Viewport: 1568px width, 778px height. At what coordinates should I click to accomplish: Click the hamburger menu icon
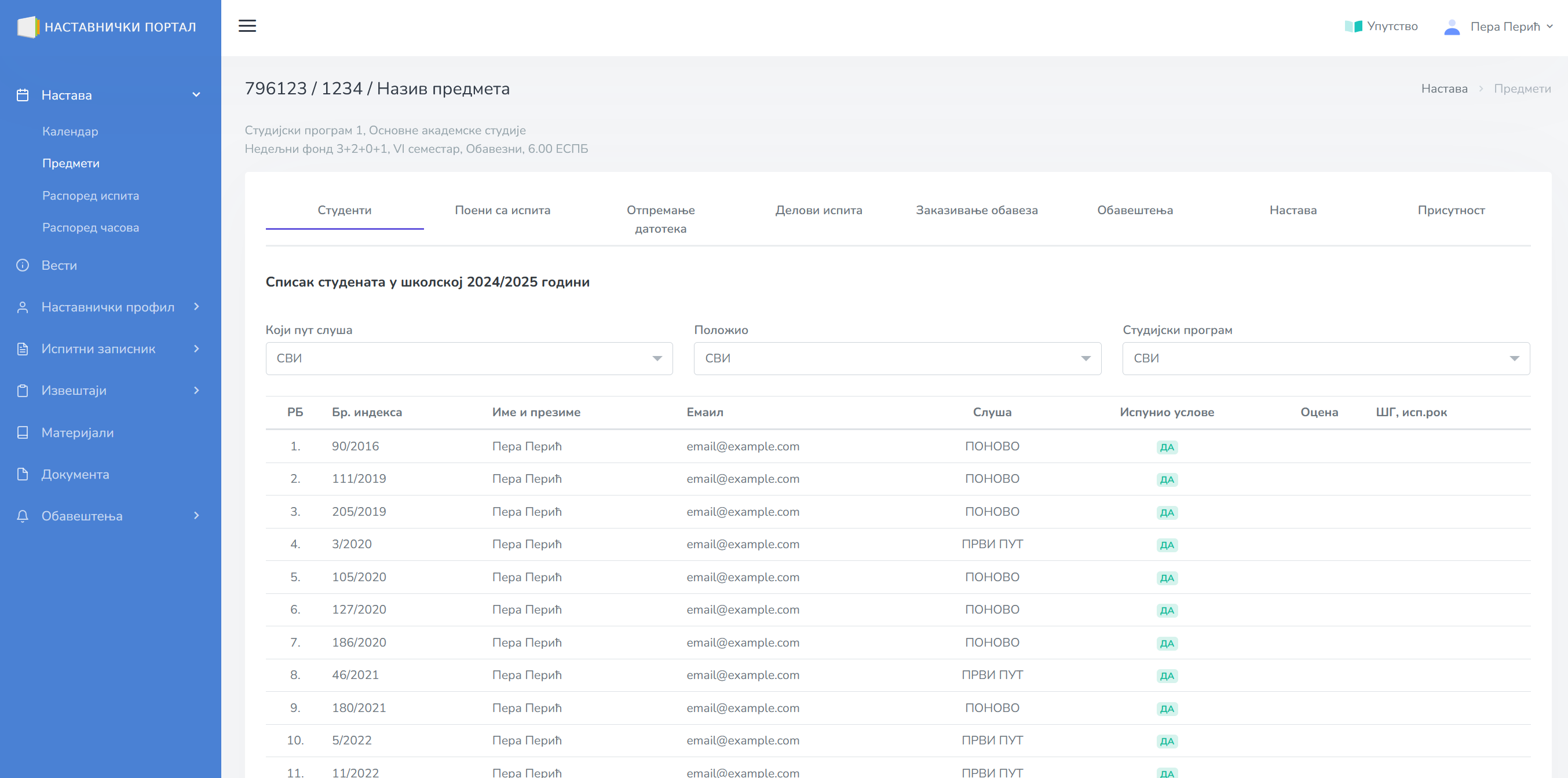click(247, 26)
